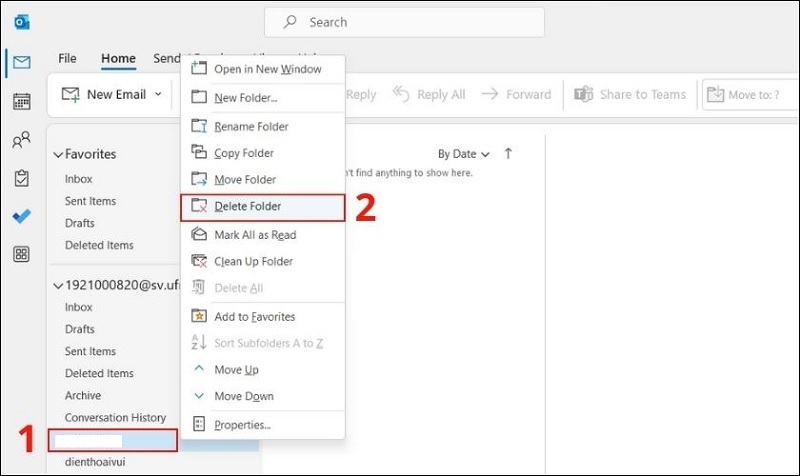Reverse sort order with up arrow
This screenshot has height=476, width=800.
(508, 154)
